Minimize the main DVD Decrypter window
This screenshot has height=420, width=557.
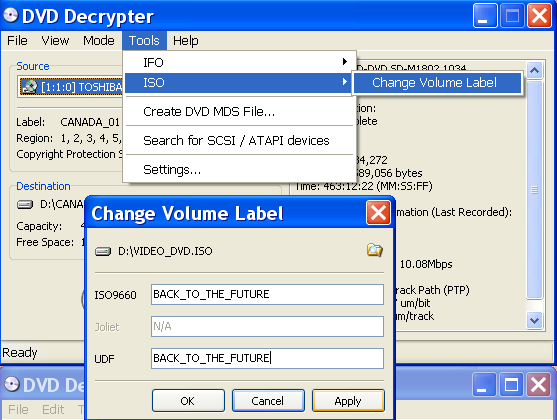coord(485,16)
